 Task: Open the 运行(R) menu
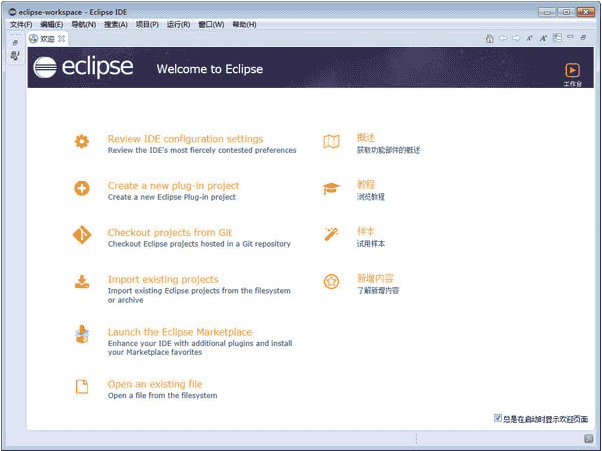[178, 24]
